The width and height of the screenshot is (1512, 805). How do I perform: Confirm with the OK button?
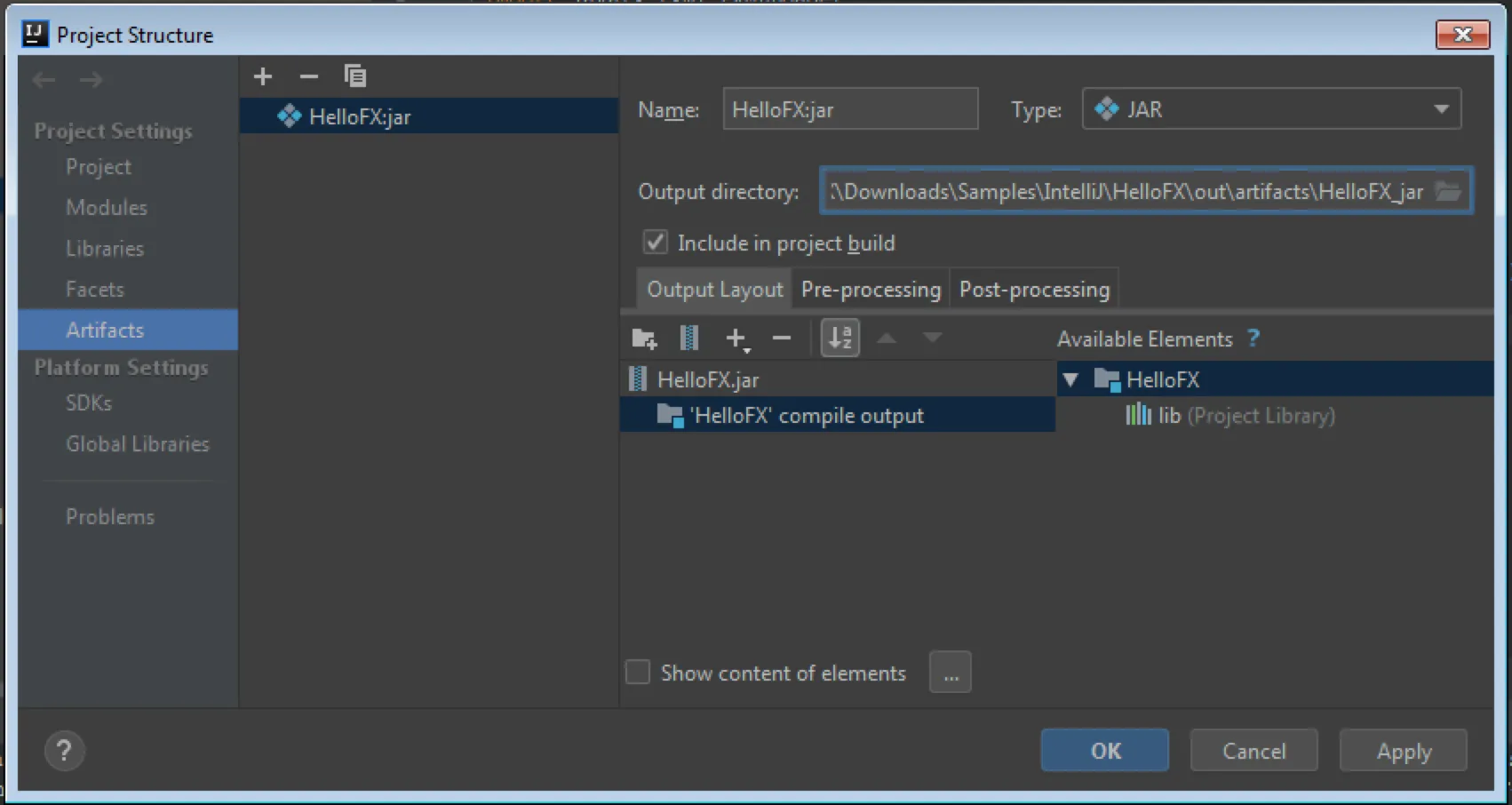point(1105,751)
